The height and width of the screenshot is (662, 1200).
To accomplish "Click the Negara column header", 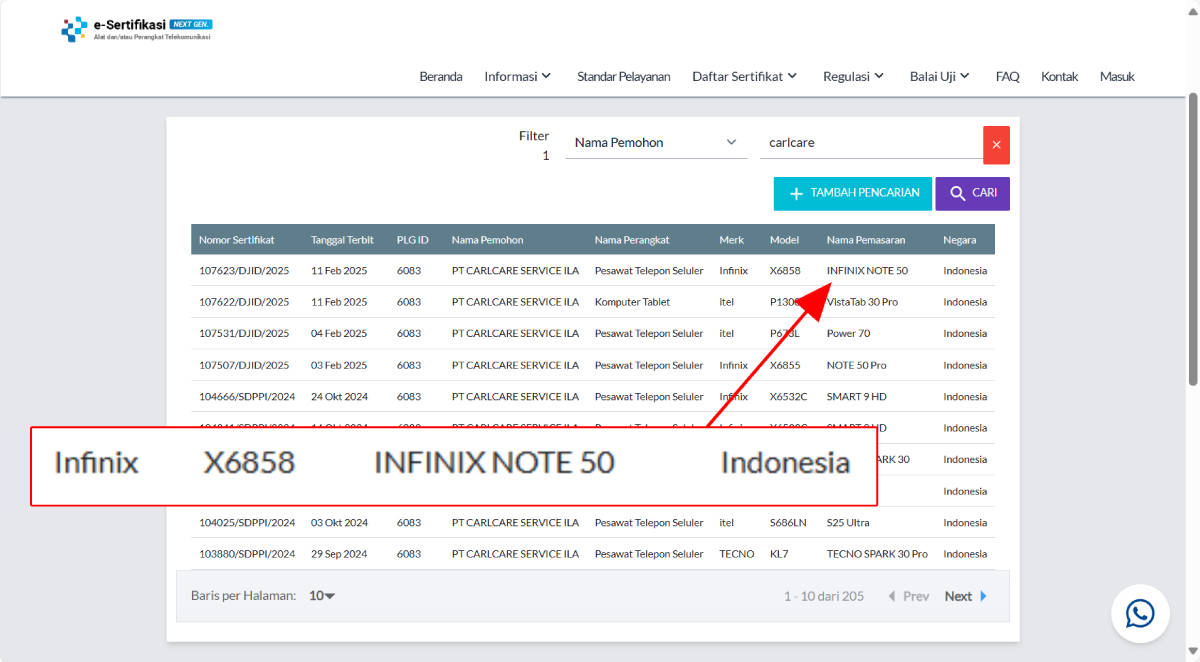I will pyautogui.click(x=960, y=240).
